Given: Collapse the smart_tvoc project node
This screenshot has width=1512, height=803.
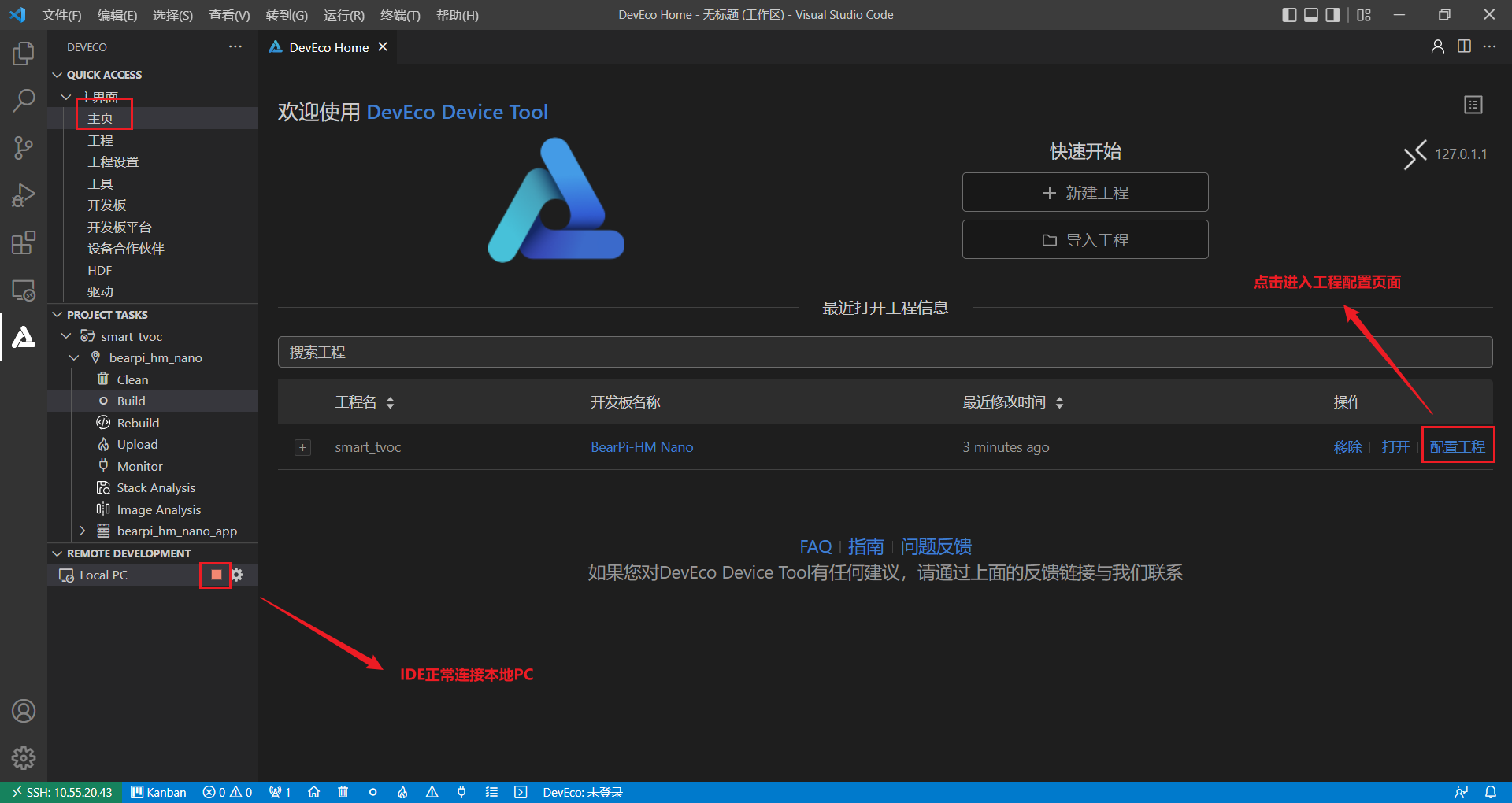Looking at the screenshot, I should pos(66,336).
